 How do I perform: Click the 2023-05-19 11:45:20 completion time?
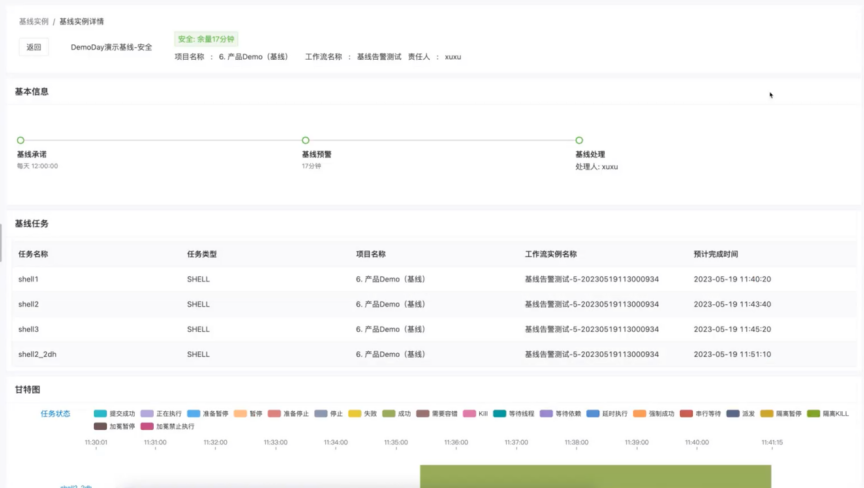[x=732, y=329]
